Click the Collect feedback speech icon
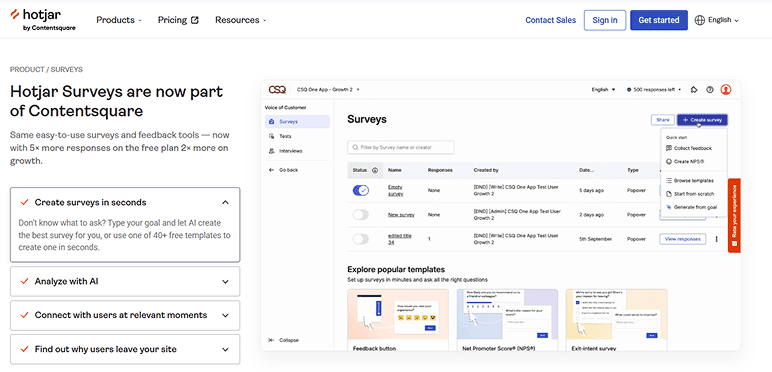This screenshot has height=372, width=772. click(669, 148)
